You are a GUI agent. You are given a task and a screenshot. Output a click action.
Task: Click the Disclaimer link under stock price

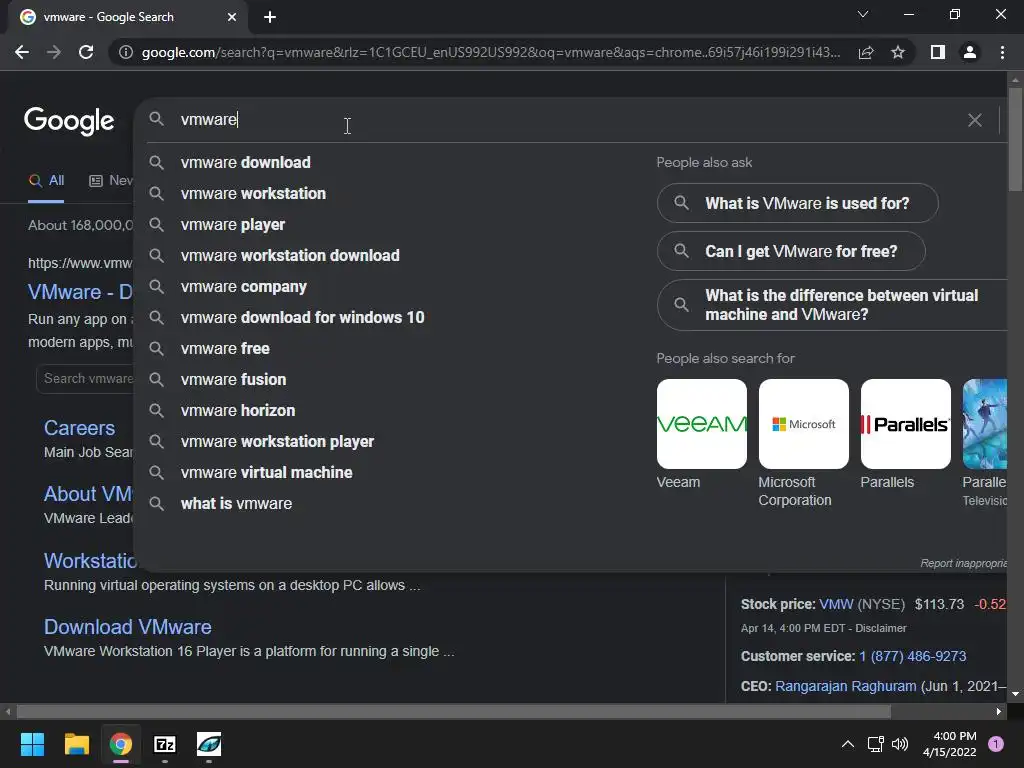[881, 628]
